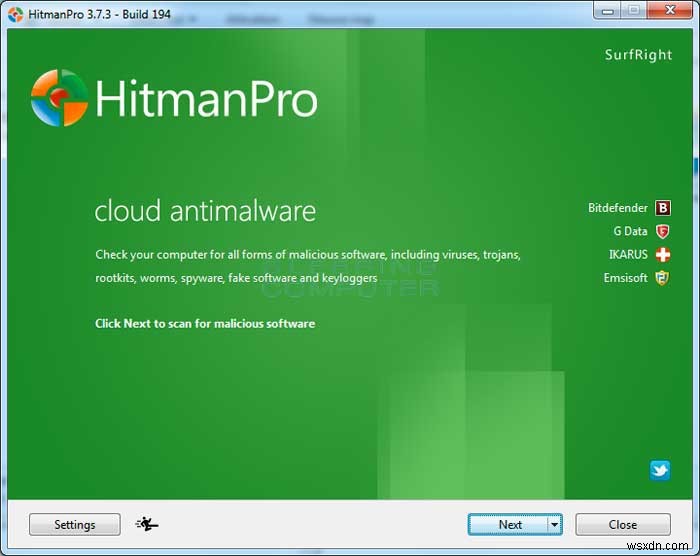700x556 pixels.
Task: Open the Settings button
Action: [75, 524]
